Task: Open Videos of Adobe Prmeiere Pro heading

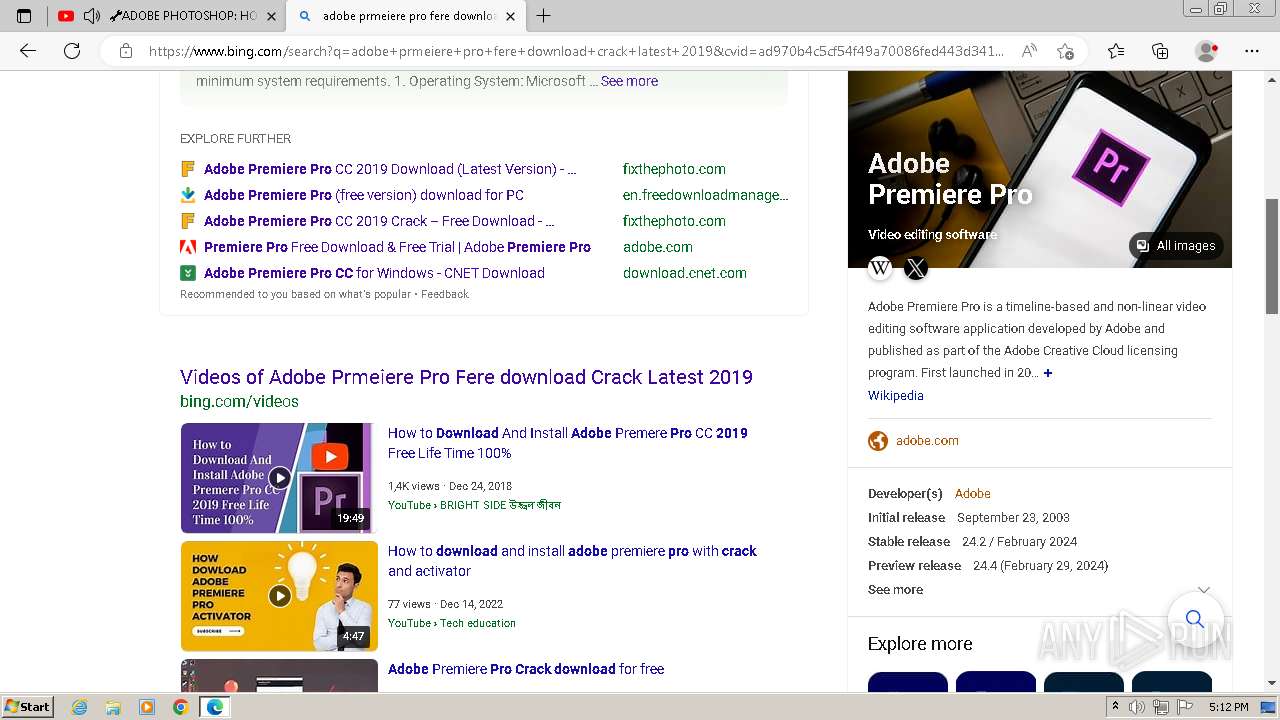Action: pos(466,377)
